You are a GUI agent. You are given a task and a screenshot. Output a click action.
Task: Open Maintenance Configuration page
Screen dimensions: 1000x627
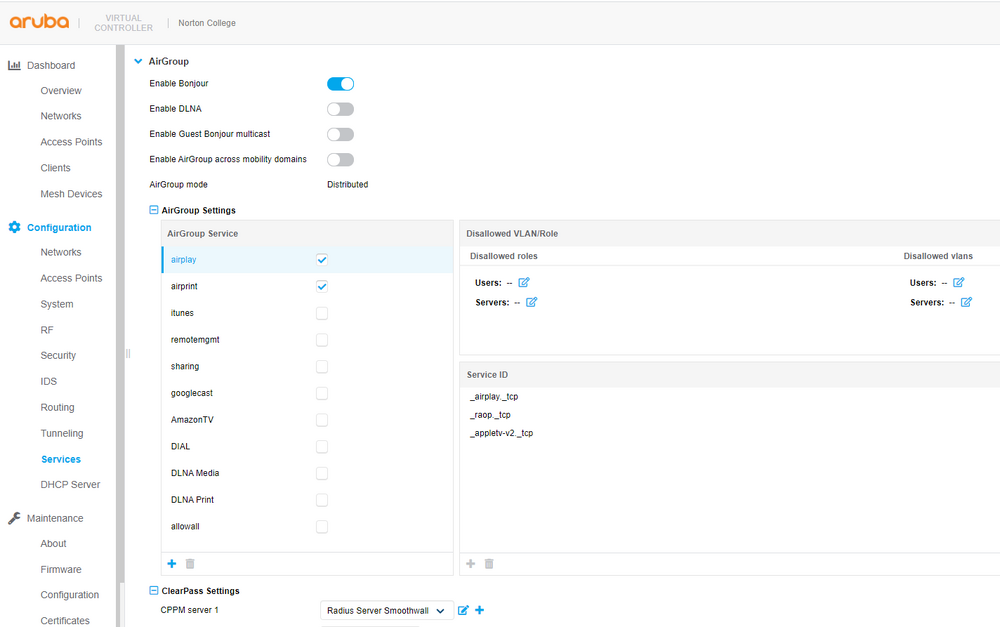point(70,595)
